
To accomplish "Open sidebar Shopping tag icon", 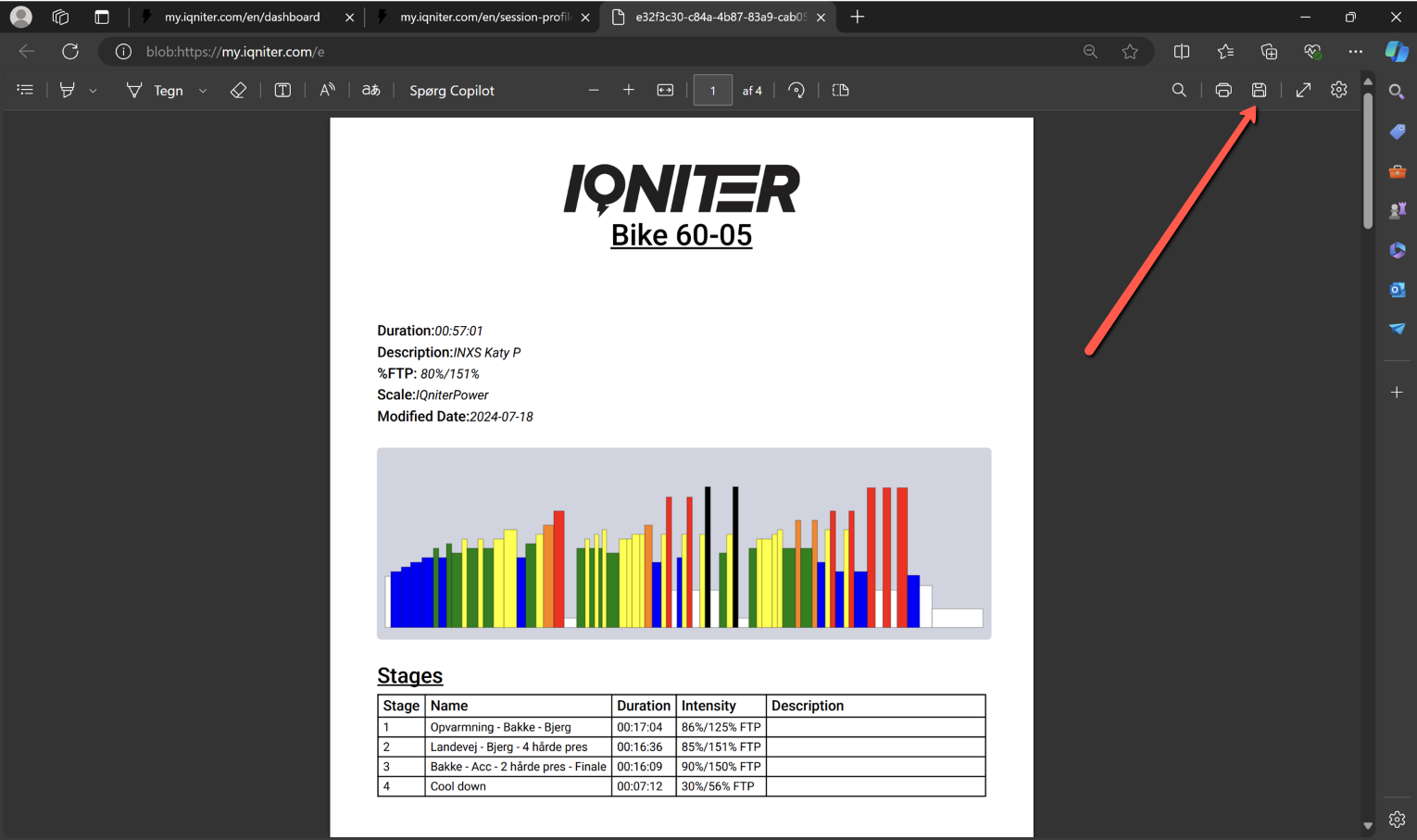I will pos(1397,132).
